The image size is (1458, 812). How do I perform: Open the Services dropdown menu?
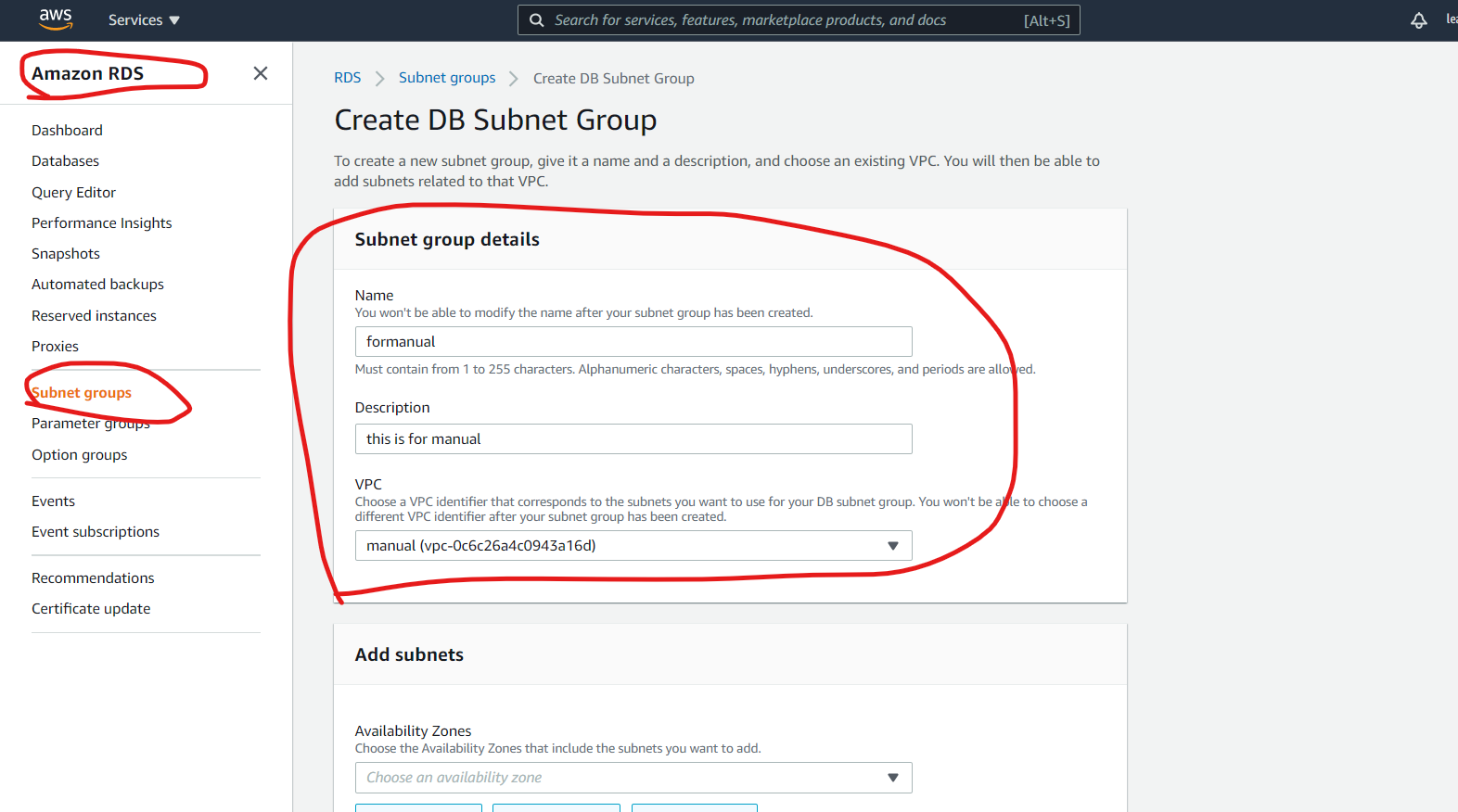tap(144, 20)
